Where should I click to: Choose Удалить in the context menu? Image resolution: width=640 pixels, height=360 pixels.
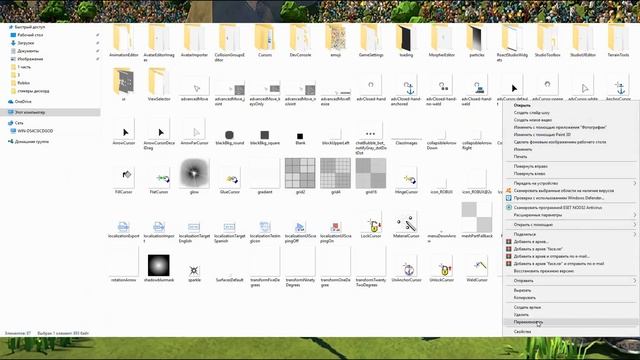pyautogui.click(x=570, y=315)
